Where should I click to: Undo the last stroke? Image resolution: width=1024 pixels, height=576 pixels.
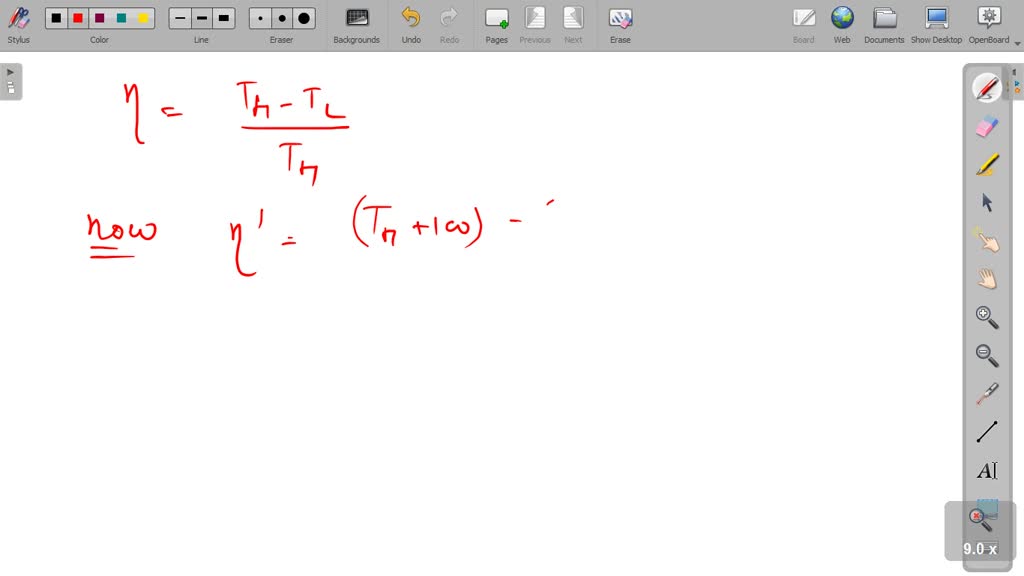click(x=410, y=20)
